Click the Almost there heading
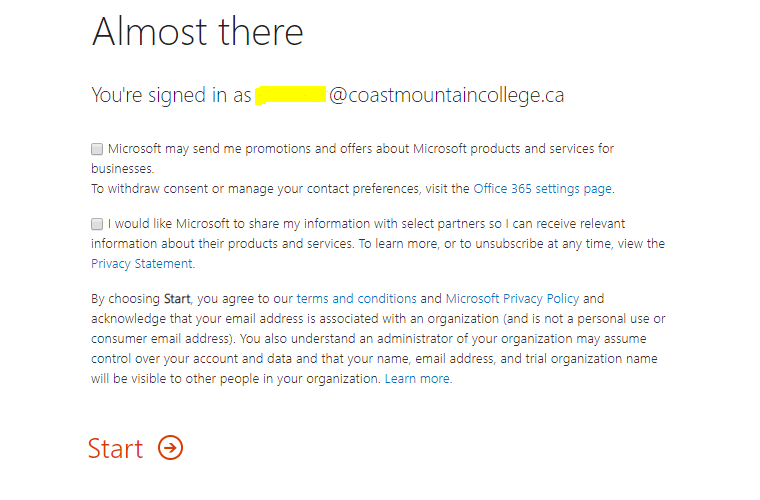Image resolution: width=760 pixels, height=500 pixels. [197, 32]
